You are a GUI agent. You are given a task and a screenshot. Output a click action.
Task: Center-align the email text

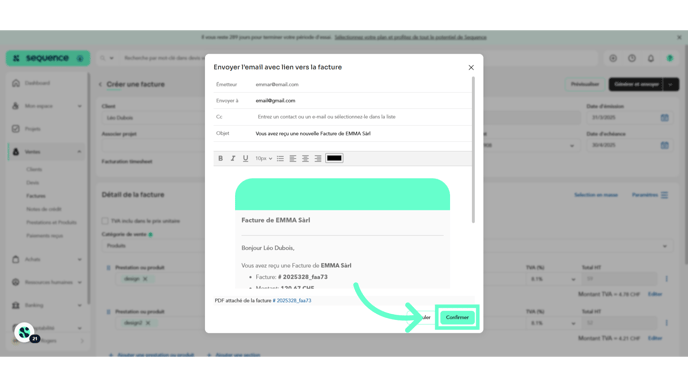(x=305, y=158)
